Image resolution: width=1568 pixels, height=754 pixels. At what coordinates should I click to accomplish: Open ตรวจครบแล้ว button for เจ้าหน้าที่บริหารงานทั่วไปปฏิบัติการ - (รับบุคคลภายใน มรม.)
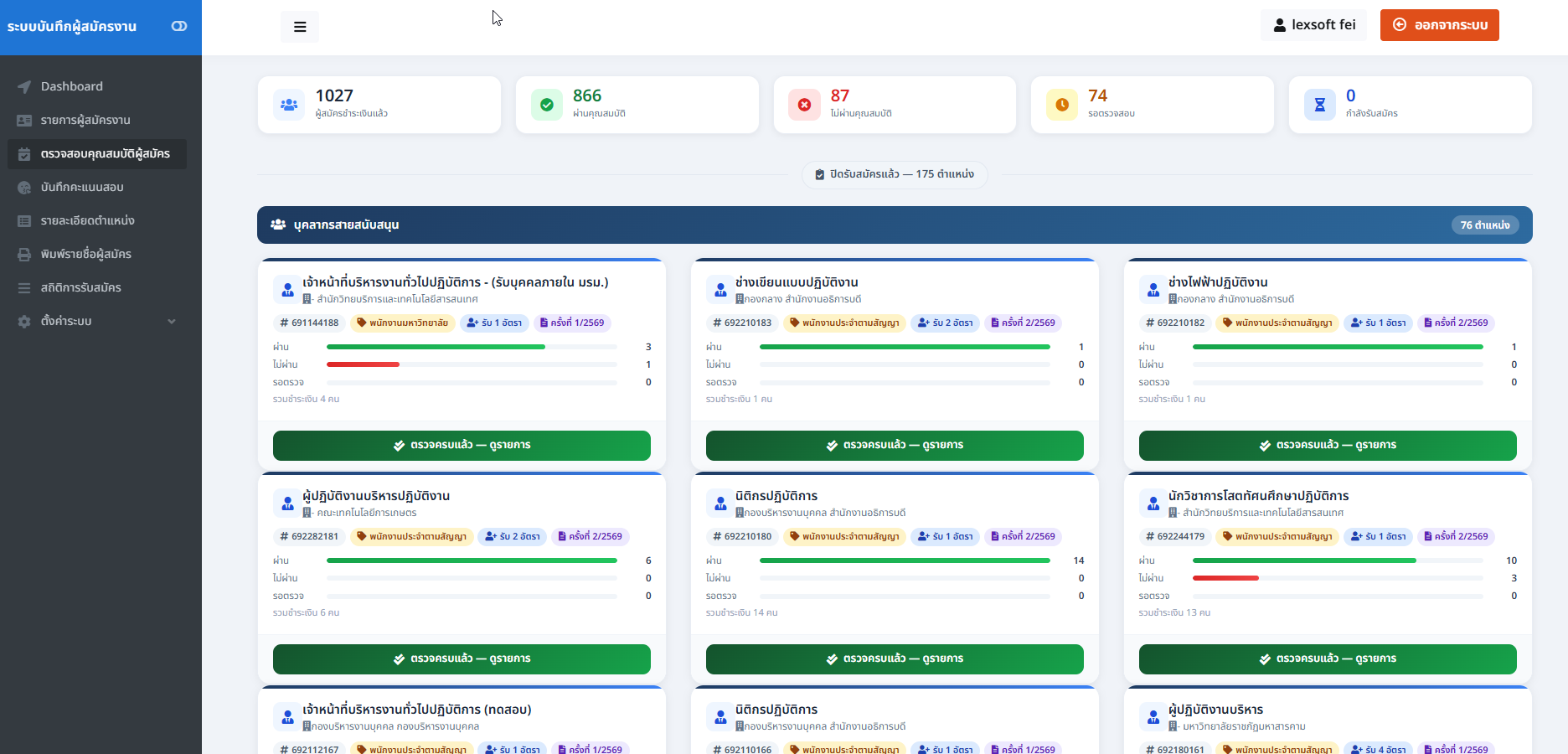click(x=462, y=446)
